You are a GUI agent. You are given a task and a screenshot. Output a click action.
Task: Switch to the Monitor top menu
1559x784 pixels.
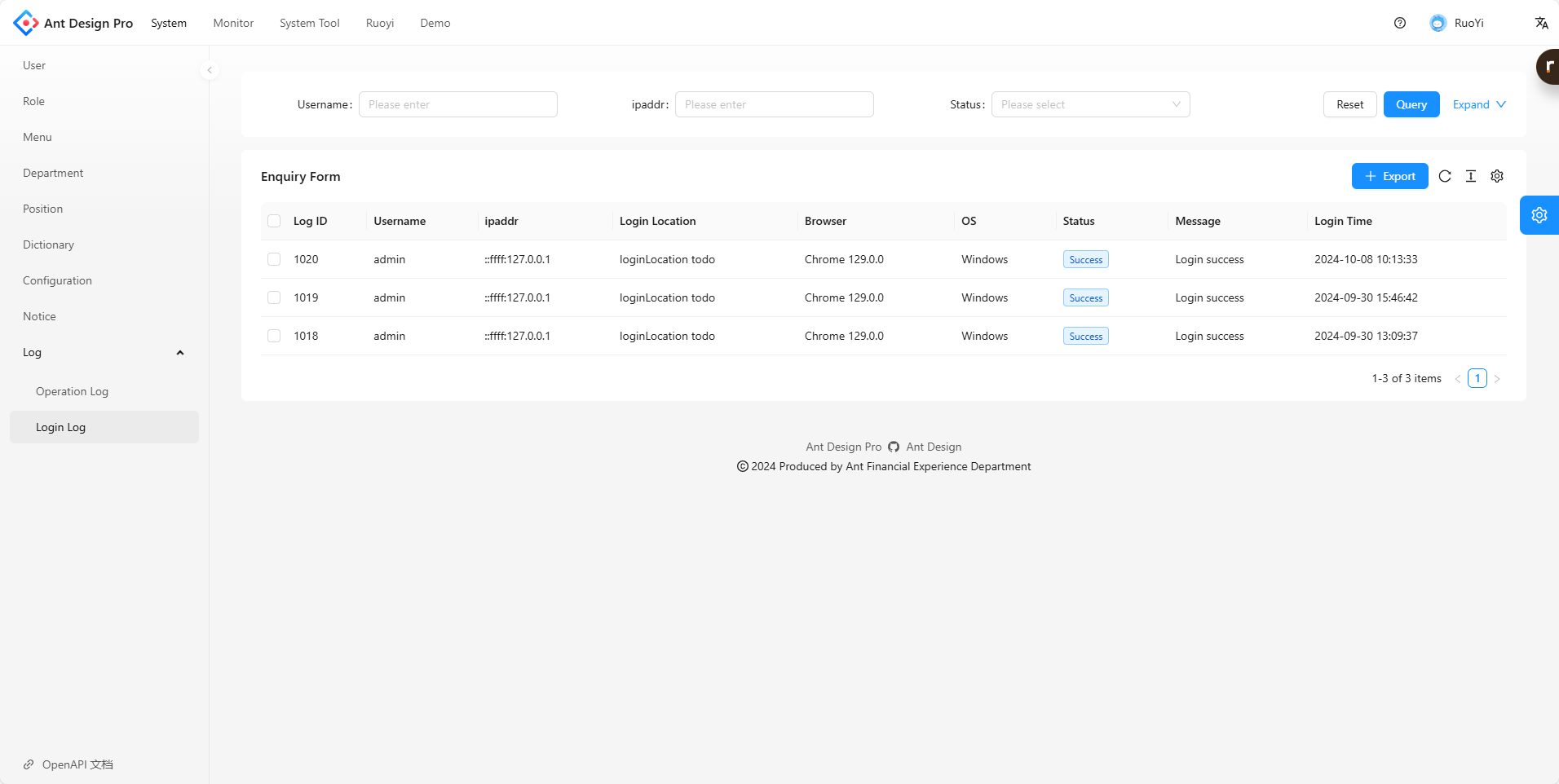[x=233, y=23]
